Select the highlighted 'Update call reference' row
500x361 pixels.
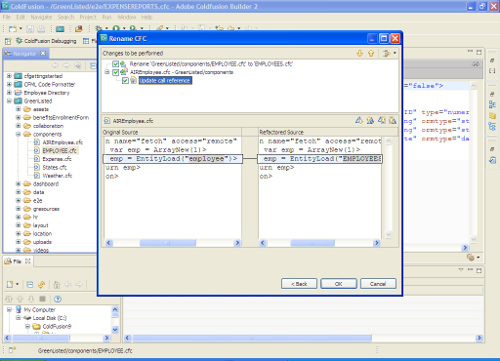[165, 80]
